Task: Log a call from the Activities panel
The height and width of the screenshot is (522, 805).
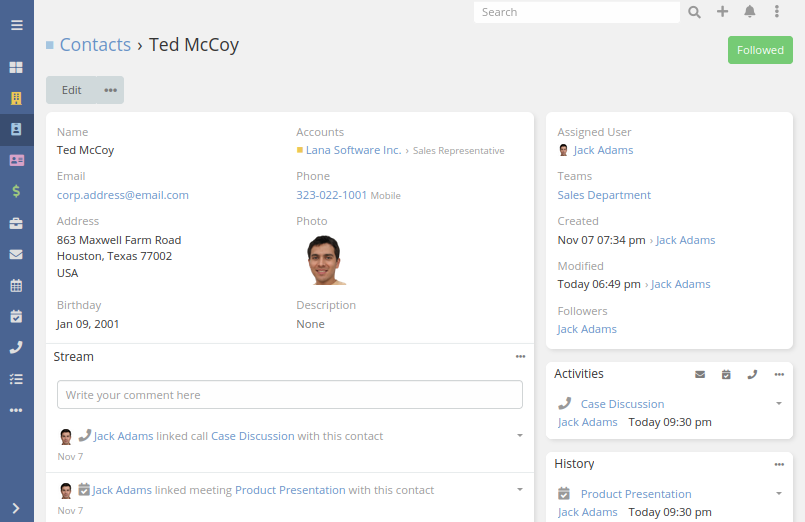Action: 752,375
